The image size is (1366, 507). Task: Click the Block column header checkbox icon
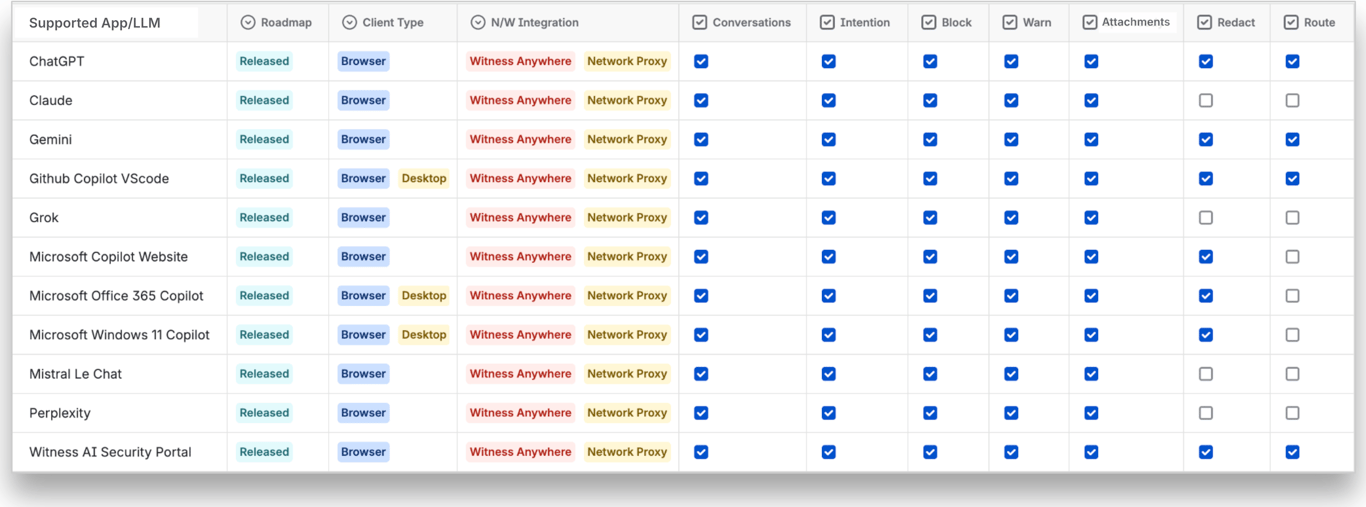coord(929,22)
